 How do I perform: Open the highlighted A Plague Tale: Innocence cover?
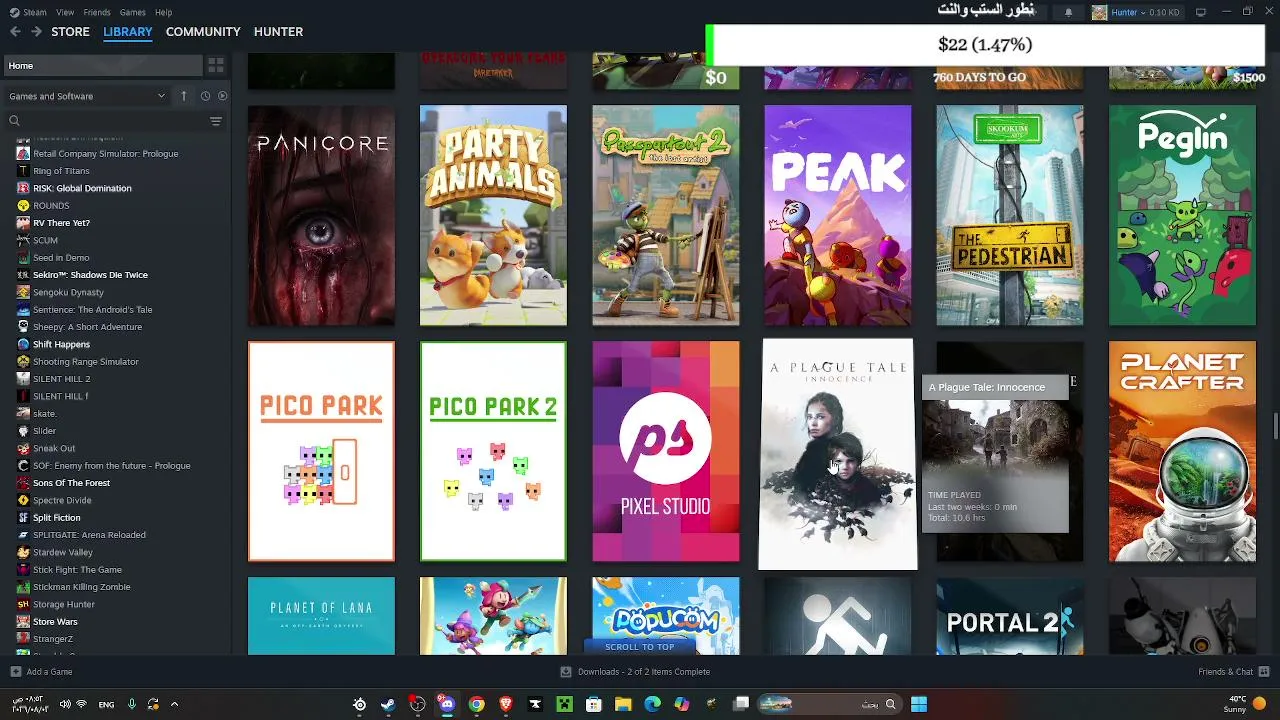(x=838, y=454)
